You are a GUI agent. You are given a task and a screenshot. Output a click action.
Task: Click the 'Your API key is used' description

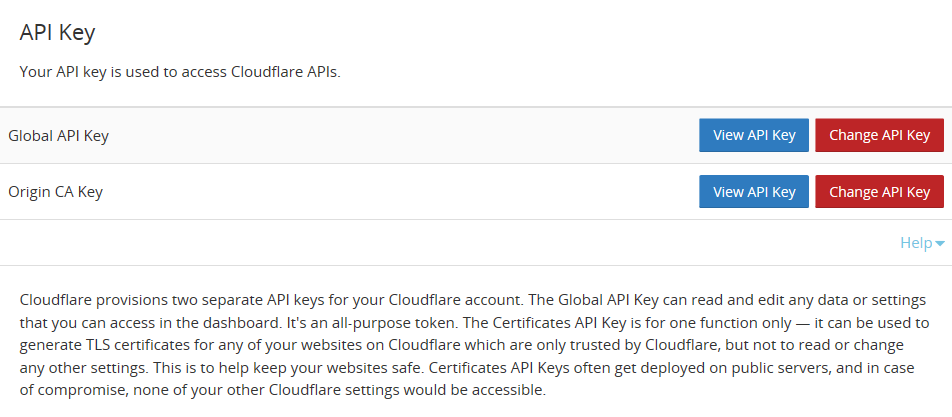tap(180, 72)
